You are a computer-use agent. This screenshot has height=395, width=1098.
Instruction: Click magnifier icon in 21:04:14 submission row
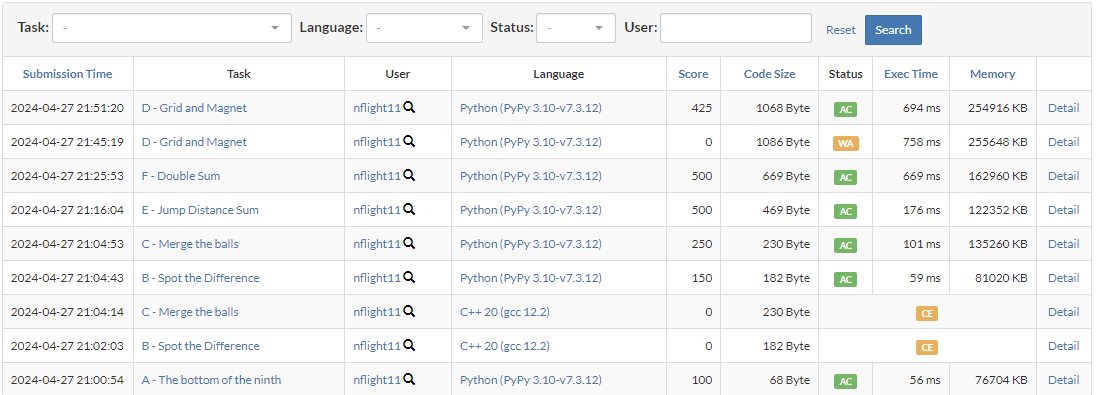pyautogui.click(x=409, y=312)
